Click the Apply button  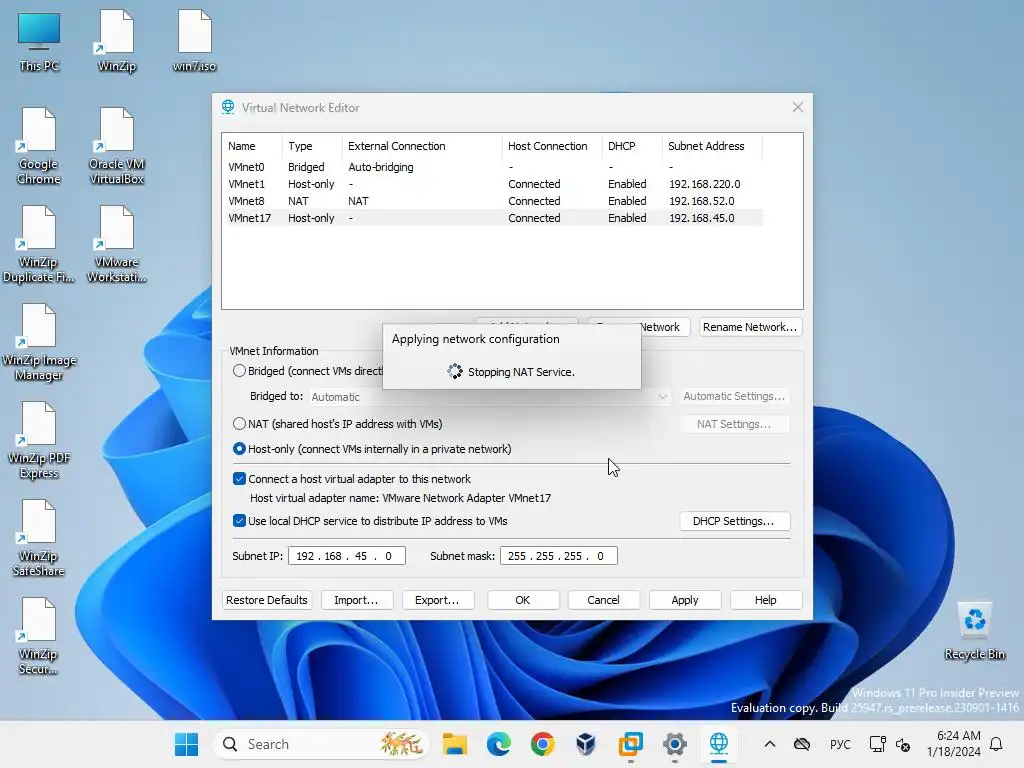(685, 600)
